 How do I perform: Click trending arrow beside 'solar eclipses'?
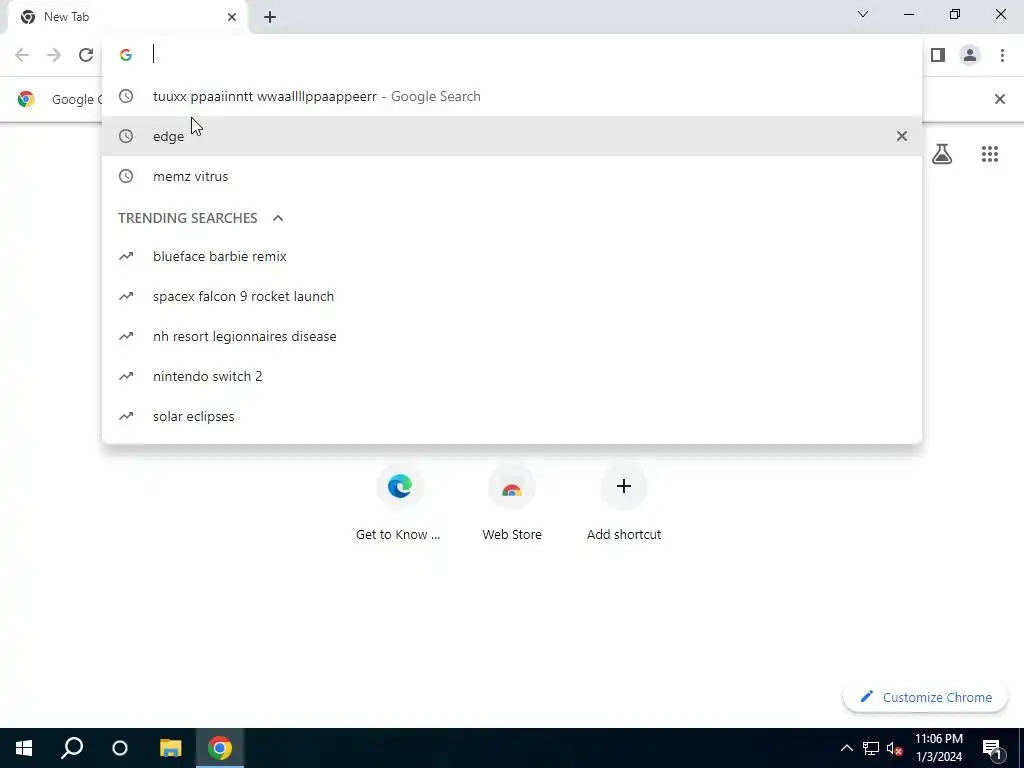click(126, 416)
